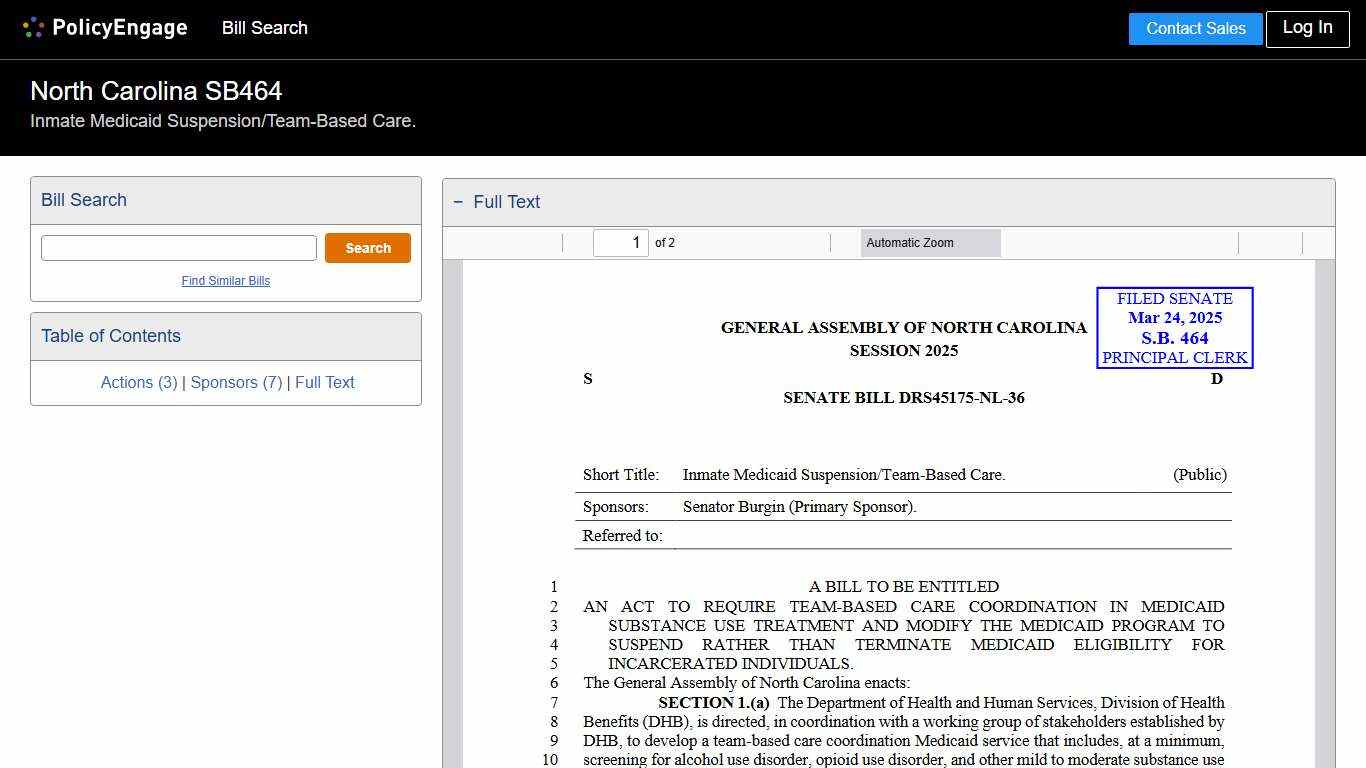The image size is (1366, 768).
Task: Click the PolicyEngage logo icon
Action: click(x=33, y=27)
